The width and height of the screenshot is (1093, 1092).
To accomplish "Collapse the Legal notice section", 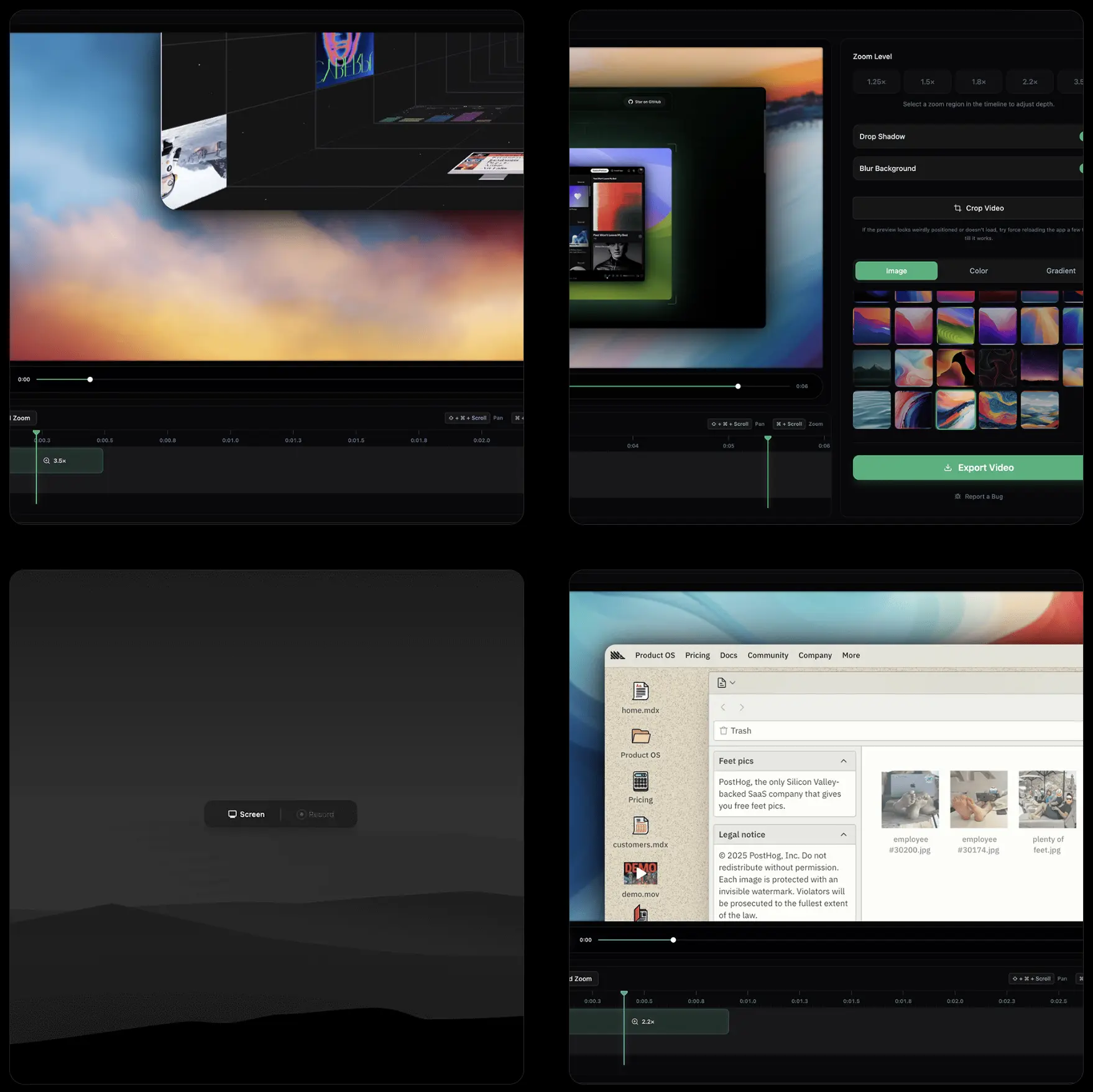I will (844, 834).
